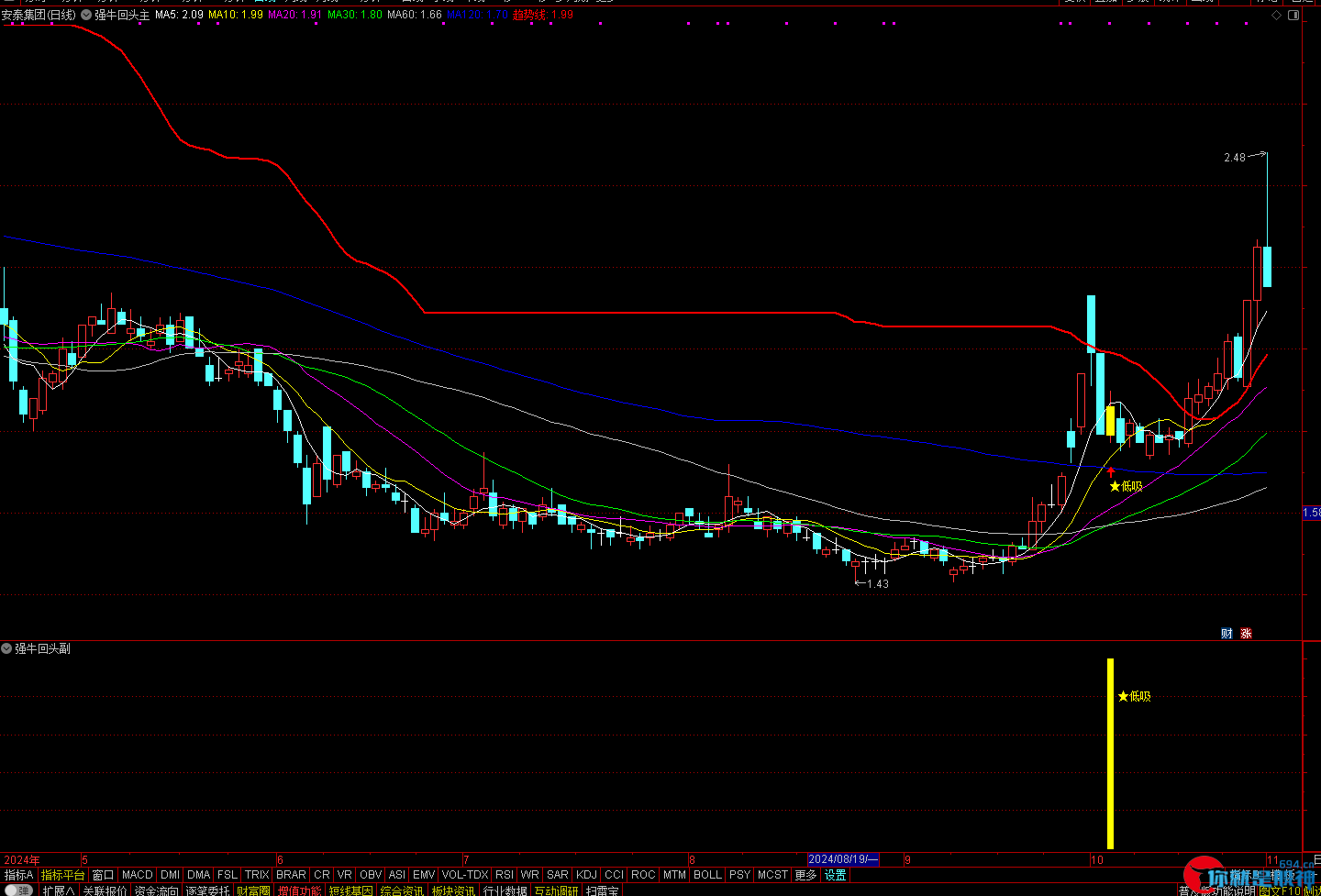Select the VR indicator
The width and height of the screenshot is (1321, 896).
345,875
